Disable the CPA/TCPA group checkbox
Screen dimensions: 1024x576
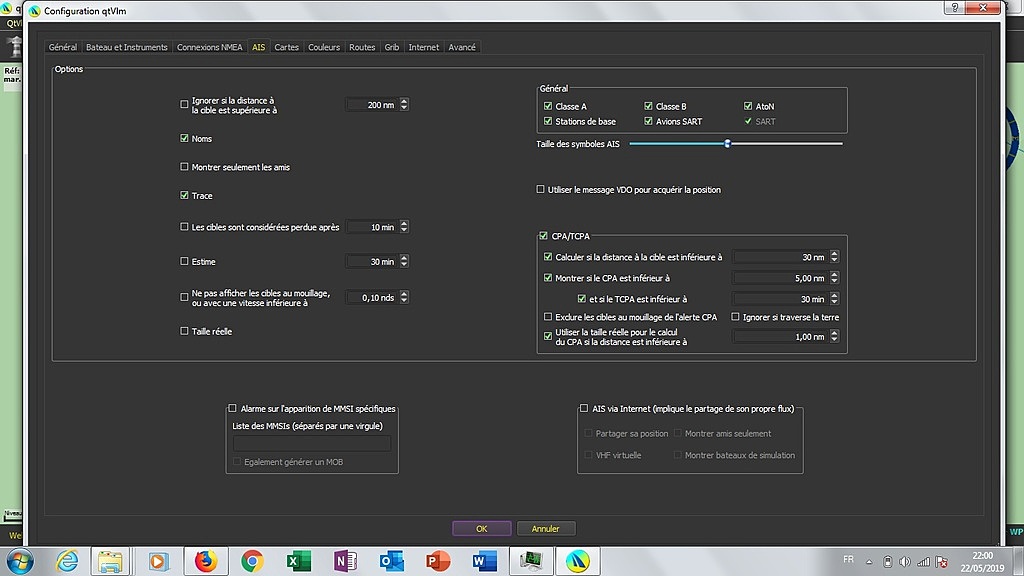click(543, 236)
